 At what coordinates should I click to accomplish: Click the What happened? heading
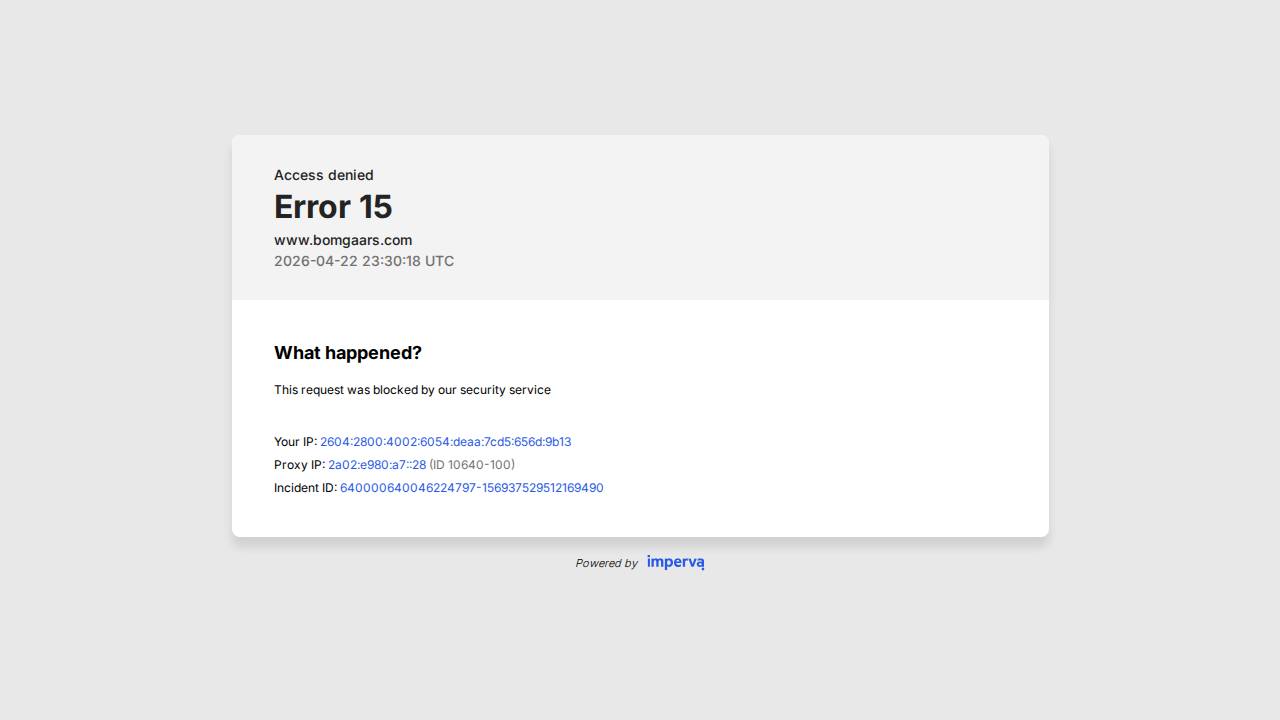(348, 353)
